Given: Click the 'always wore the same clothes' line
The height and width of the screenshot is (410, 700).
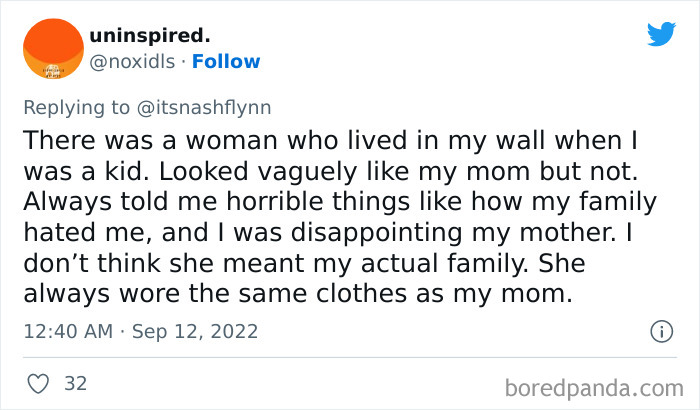Looking at the screenshot, I should pyautogui.click(x=250, y=297).
